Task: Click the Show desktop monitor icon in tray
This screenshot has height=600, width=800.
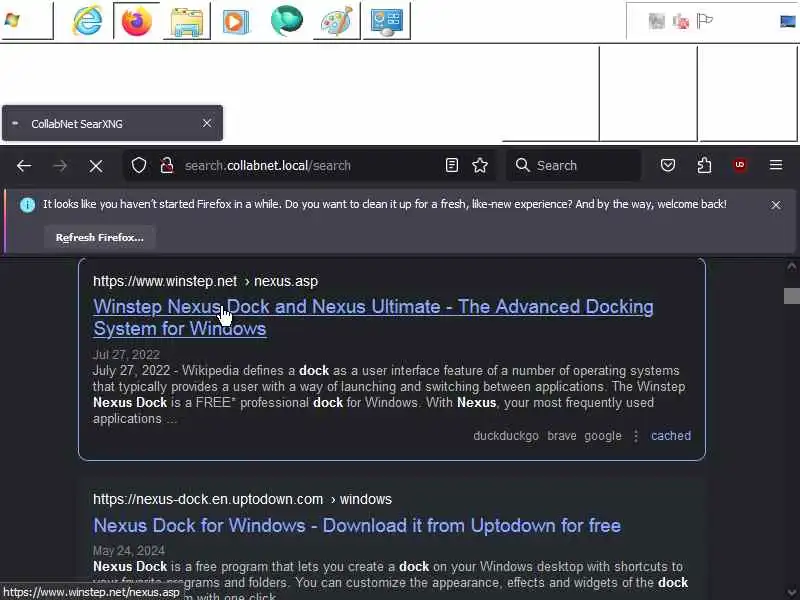Action: [x=788, y=21]
